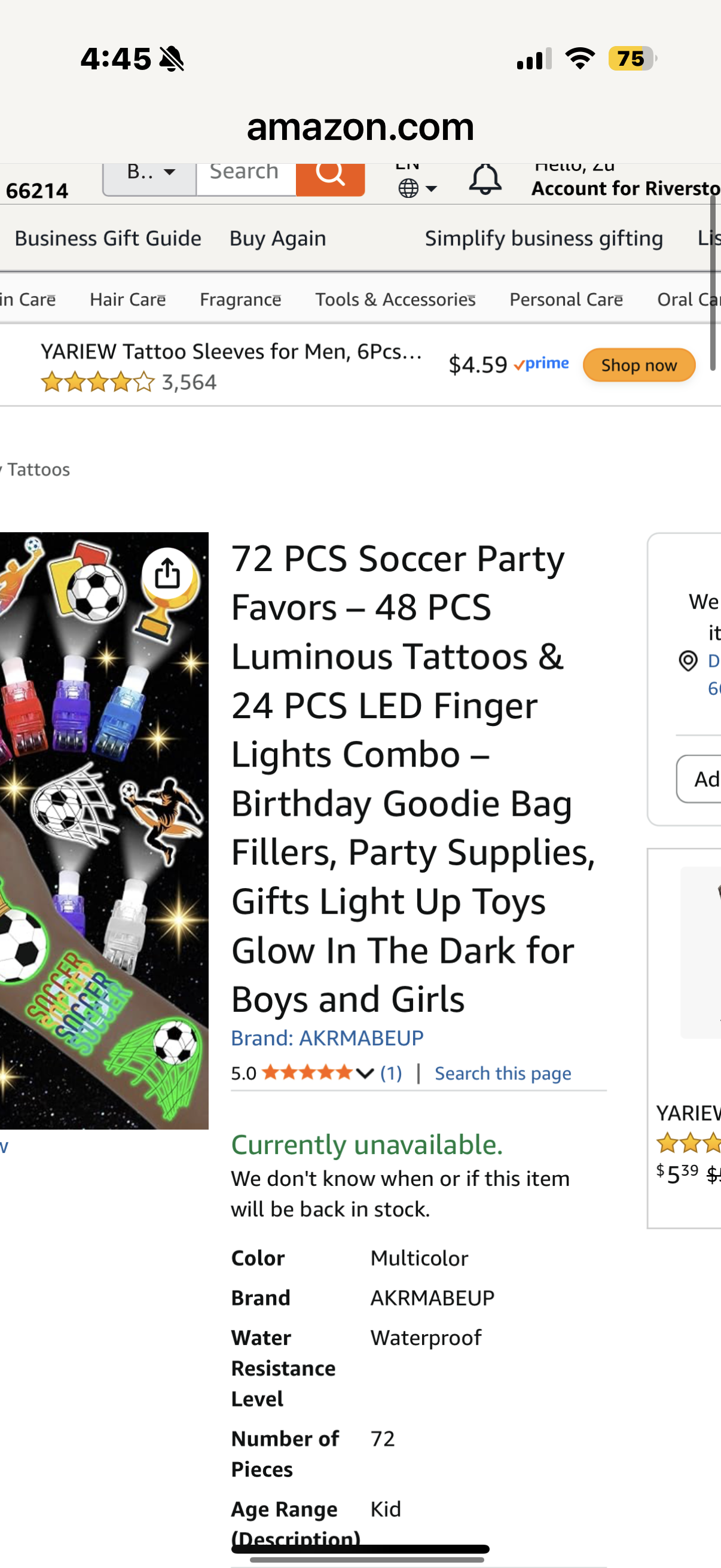Click the delivery location pin icon

click(x=688, y=661)
